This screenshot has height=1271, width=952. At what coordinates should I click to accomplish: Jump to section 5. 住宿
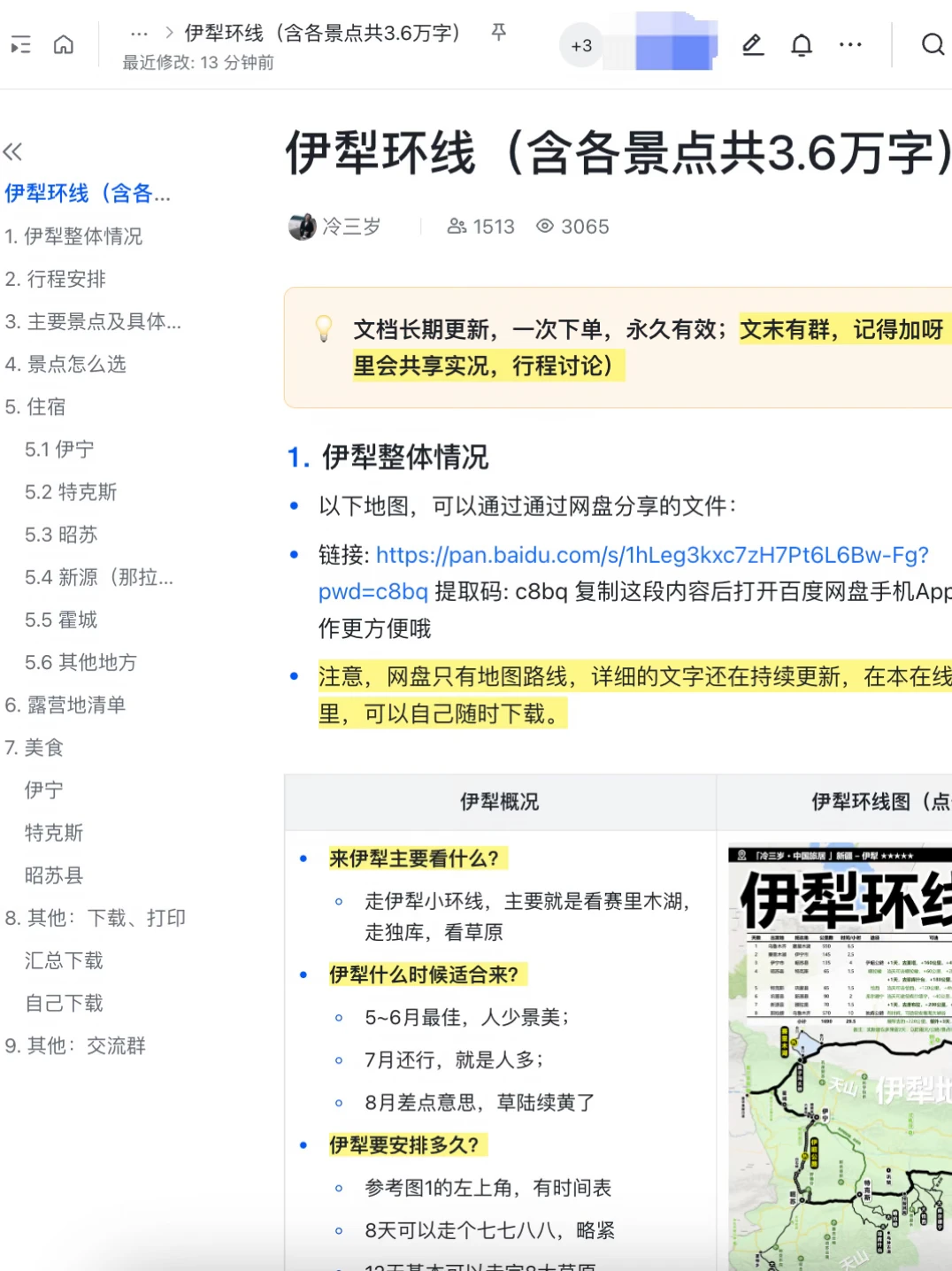[x=35, y=406]
